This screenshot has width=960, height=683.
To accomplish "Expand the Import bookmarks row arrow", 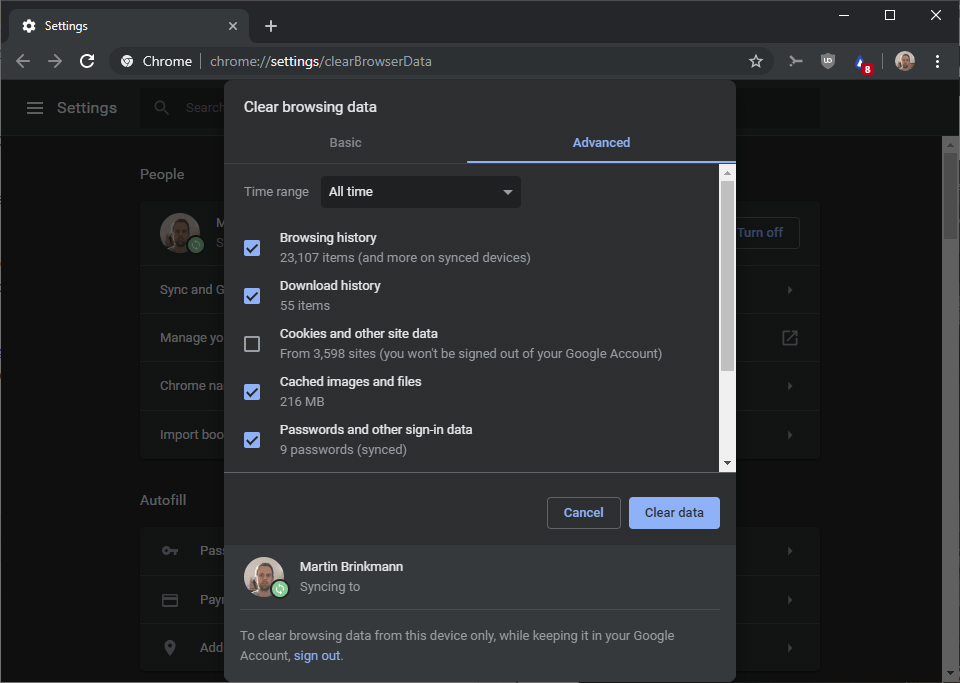I will (x=790, y=435).
